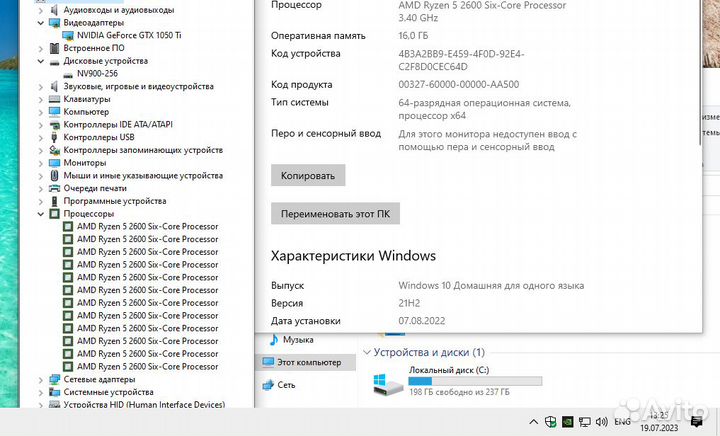This screenshot has width=720, height=436.
Task: Click the Встроенное ПО chip icon
Action: pos(54,48)
